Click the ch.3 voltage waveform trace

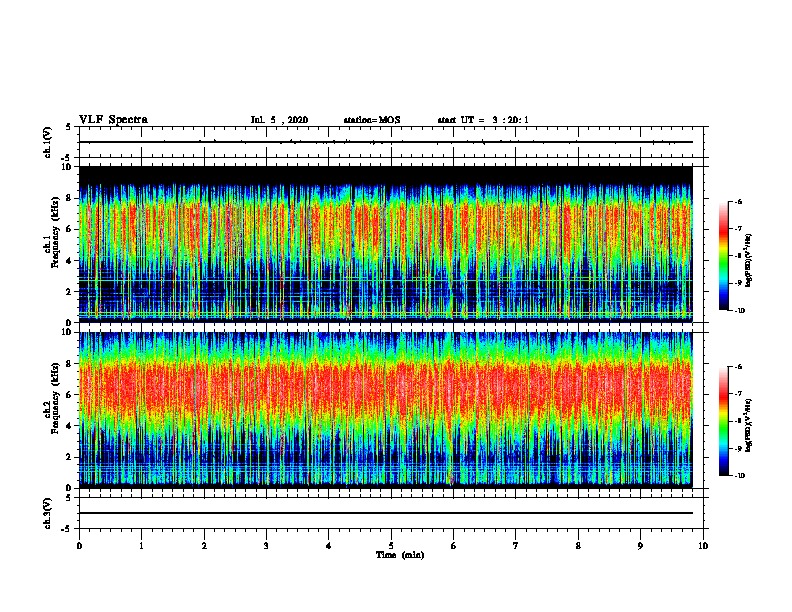(386, 513)
